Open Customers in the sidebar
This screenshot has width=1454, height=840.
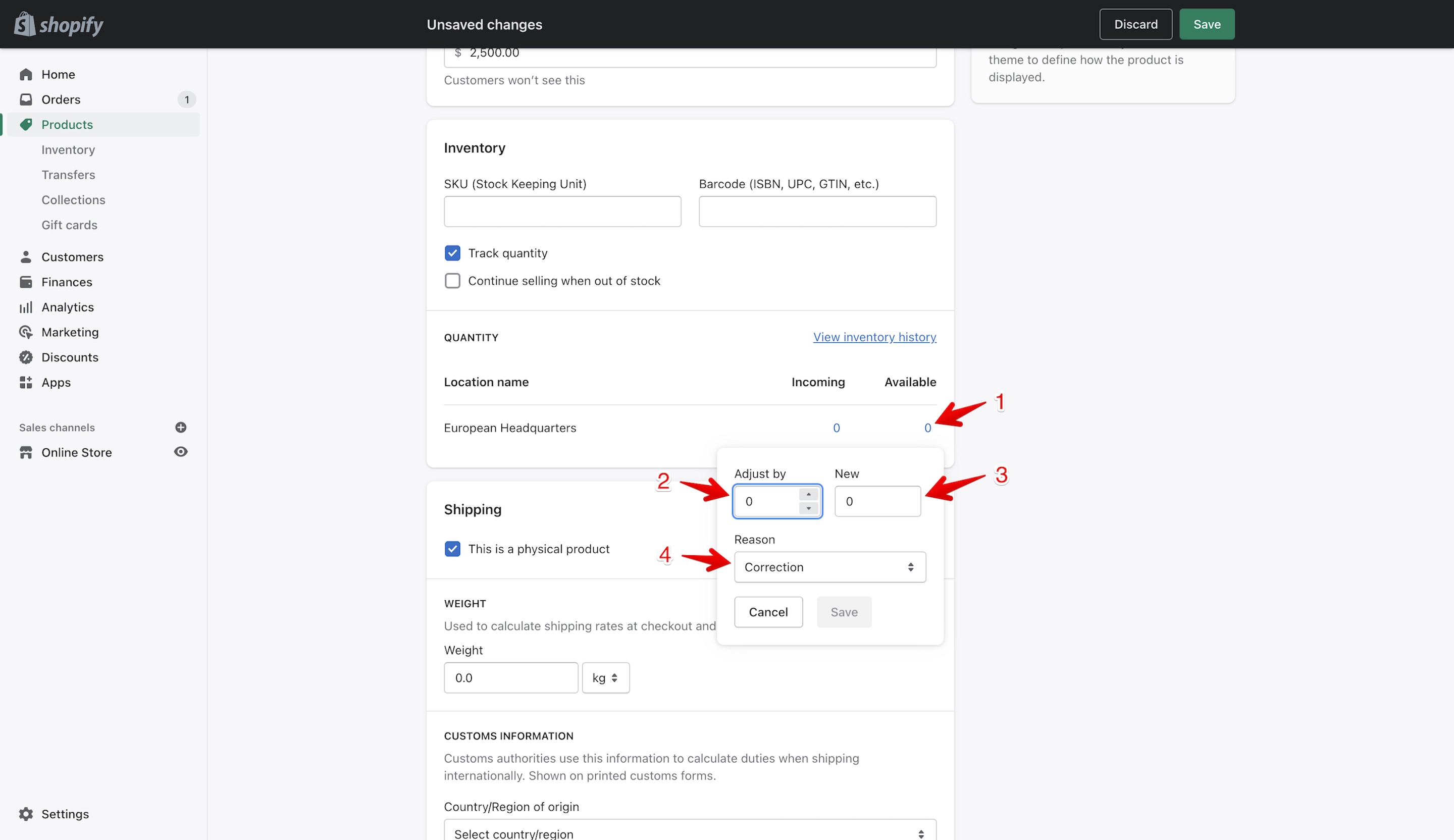(73, 257)
